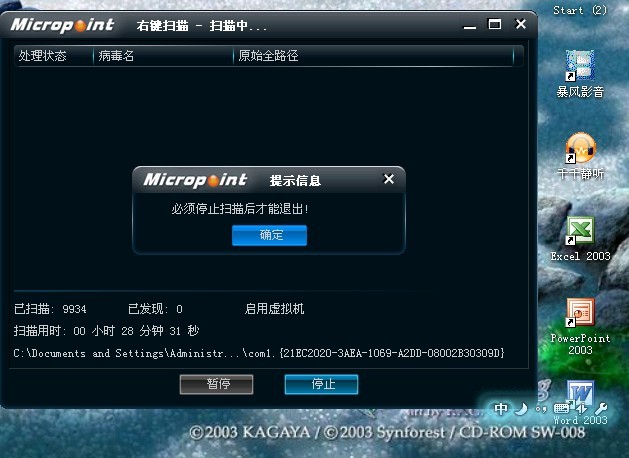Image resolution: width=629 pixels, height=458 pixels.
Task: Toggle the half-moon width icon in IME bar
Action: pyautogui.click(x=521, y=409)
